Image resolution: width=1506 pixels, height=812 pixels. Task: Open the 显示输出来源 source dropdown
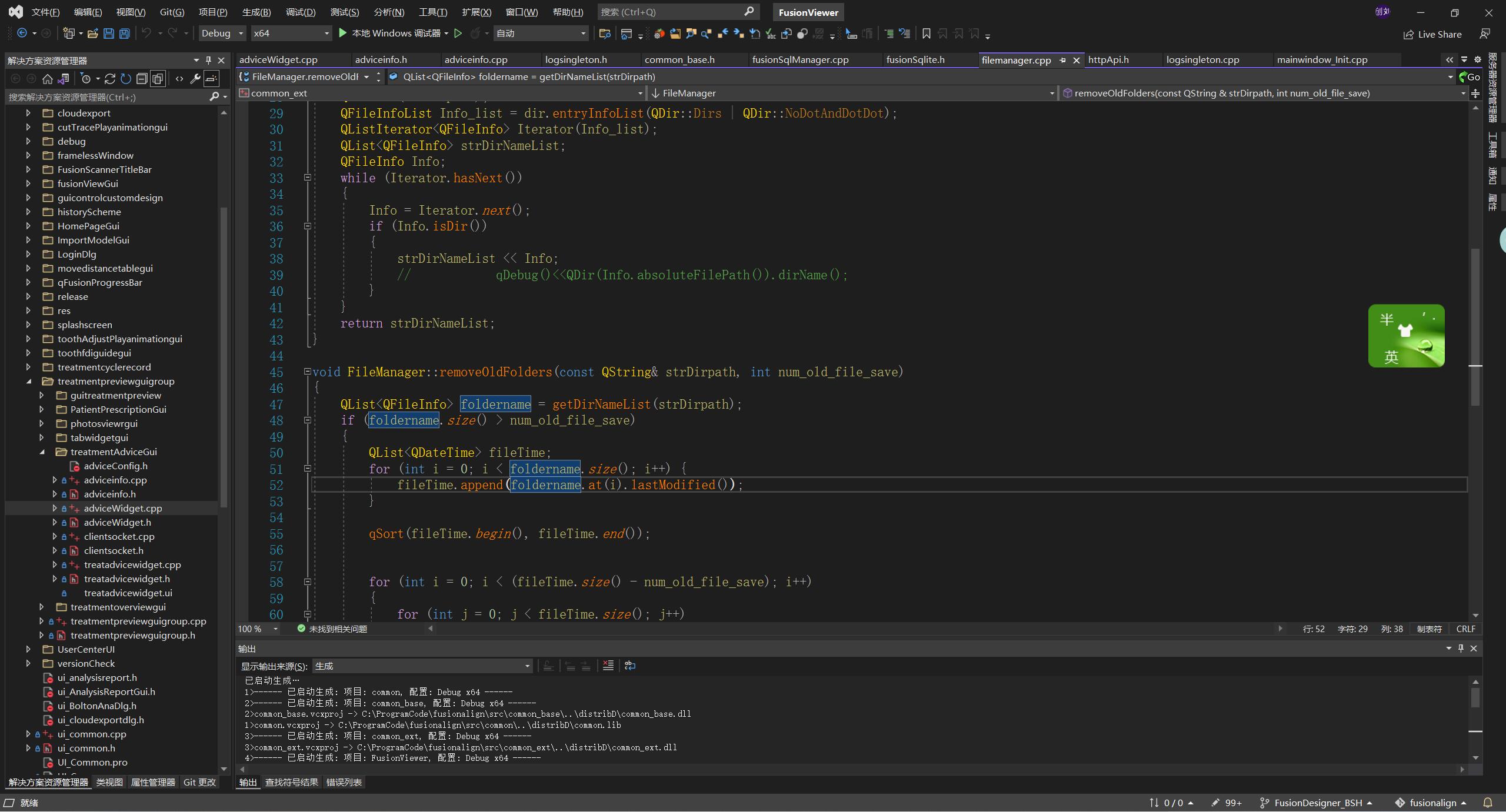[x=422, y=666]
